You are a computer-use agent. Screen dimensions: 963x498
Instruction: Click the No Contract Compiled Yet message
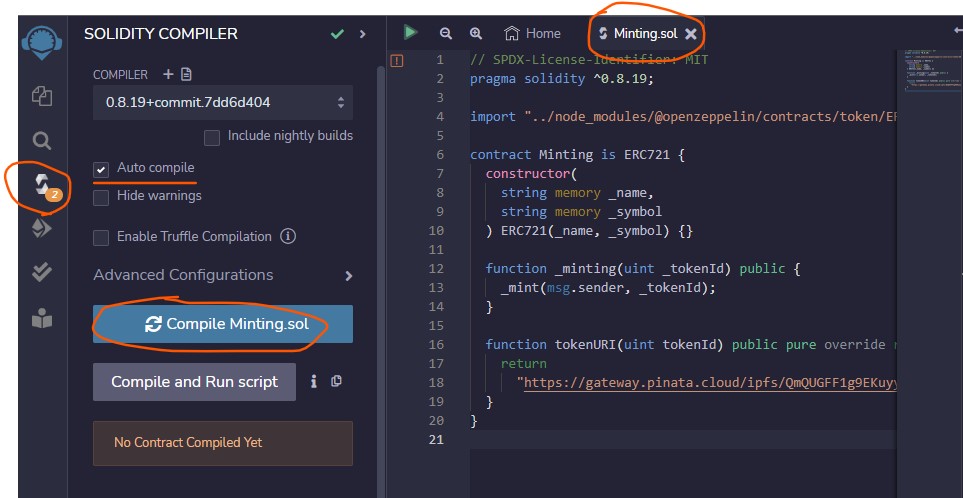tap(223, 443)
